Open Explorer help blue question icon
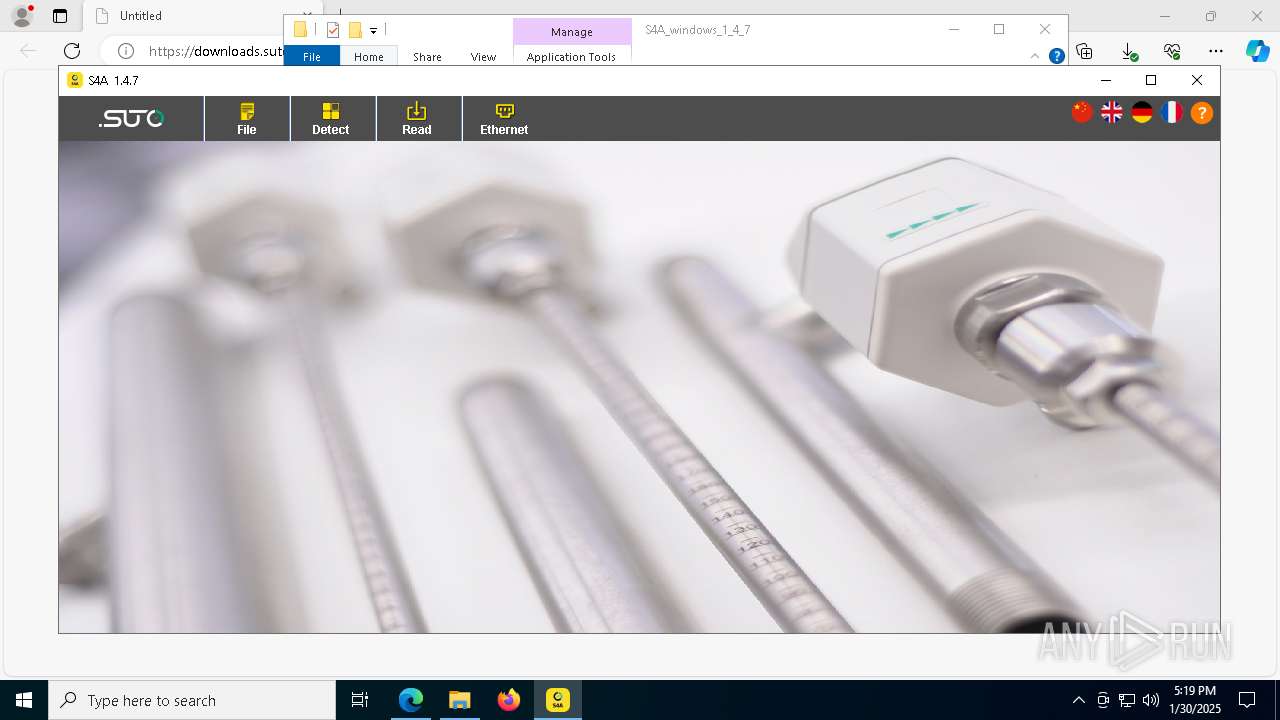 tap(1056, 57)
